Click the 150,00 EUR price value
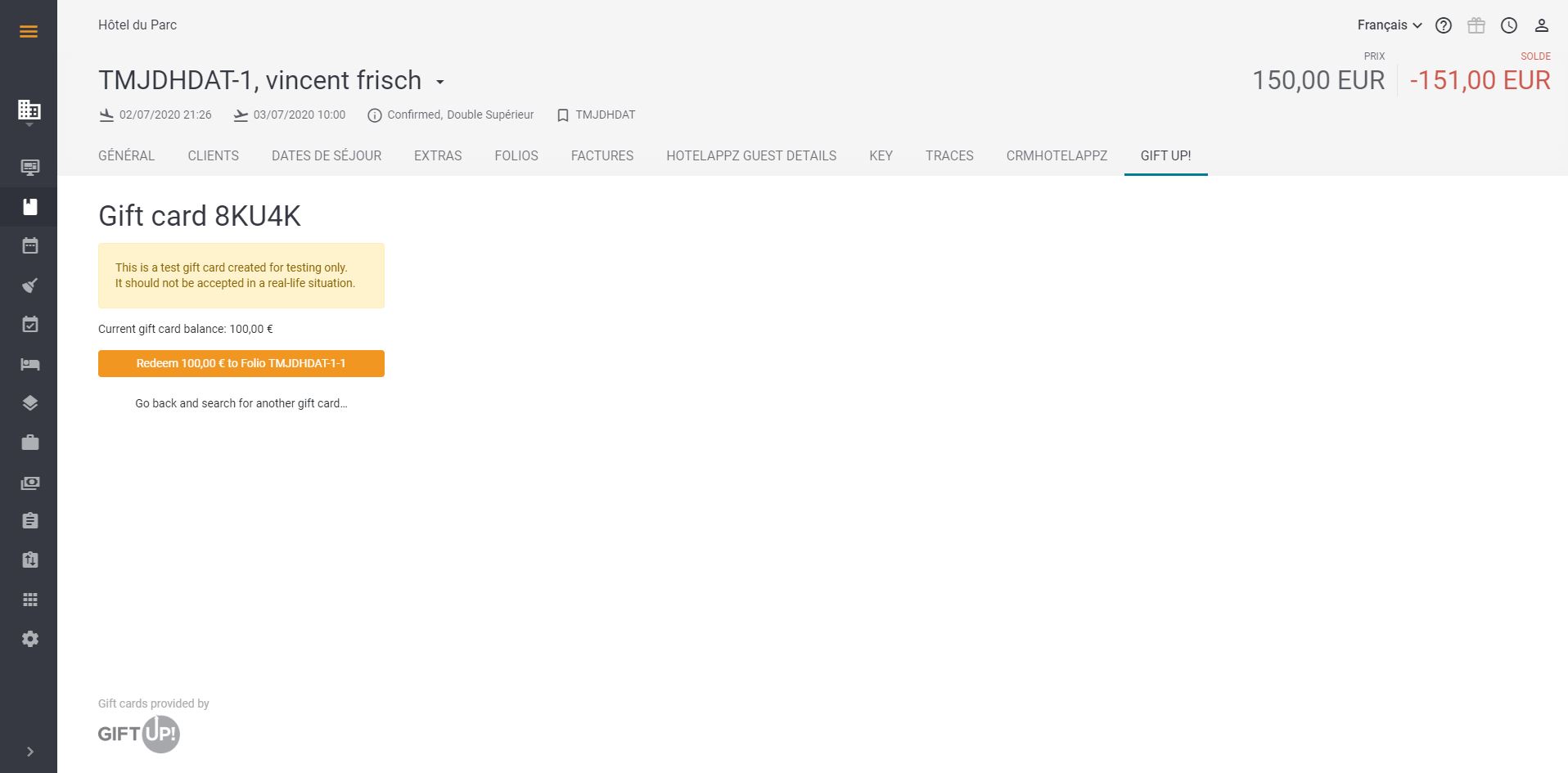Screen dimensions: 1568x773 click(1318, 80)
